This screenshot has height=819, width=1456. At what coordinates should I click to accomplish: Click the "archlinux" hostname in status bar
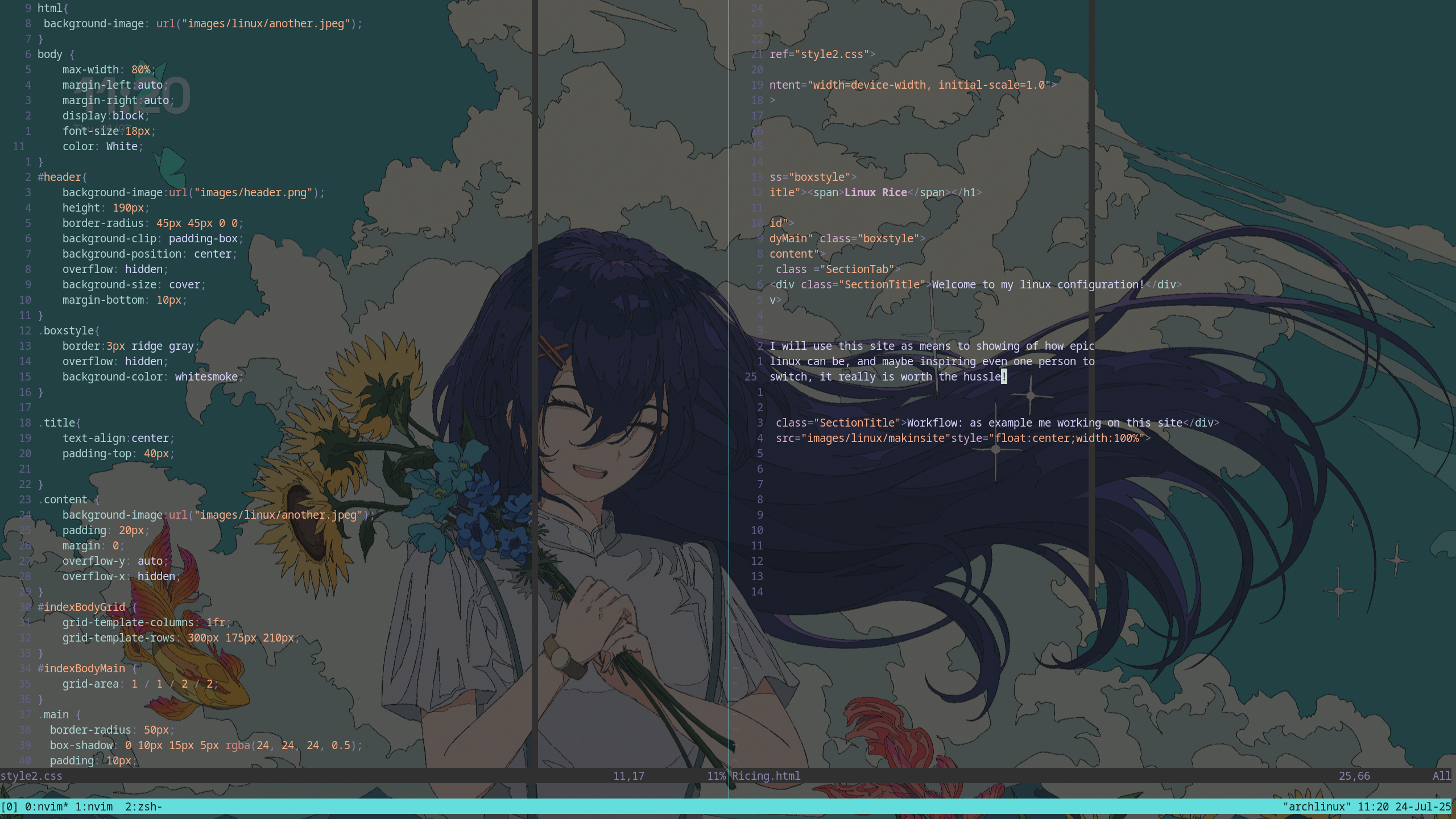[1317, 806]
